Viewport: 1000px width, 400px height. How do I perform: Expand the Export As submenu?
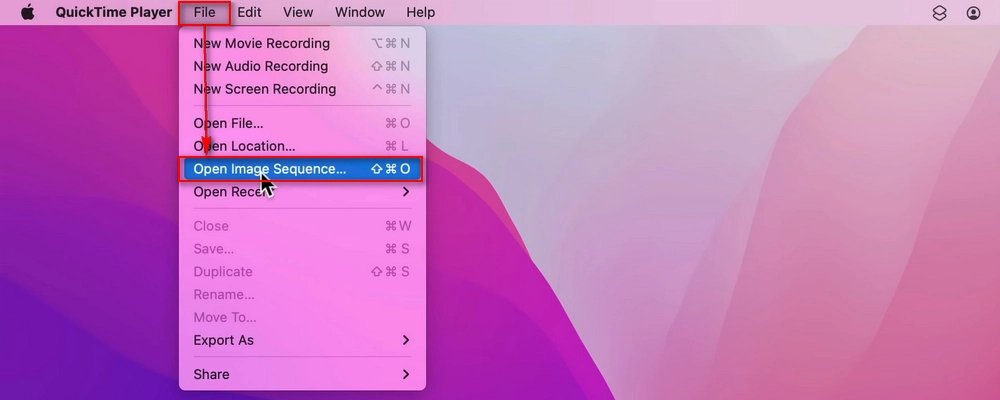[x=302, y=340]
